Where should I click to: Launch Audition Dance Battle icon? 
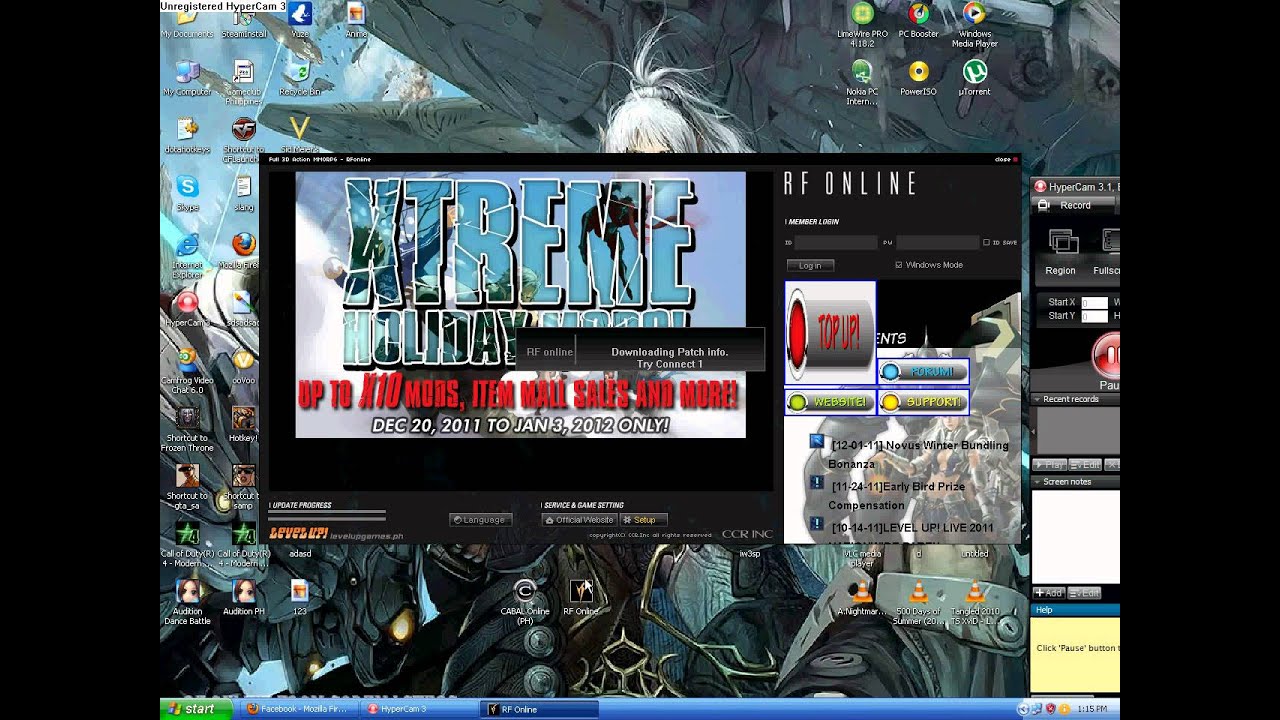pos(187,602)
